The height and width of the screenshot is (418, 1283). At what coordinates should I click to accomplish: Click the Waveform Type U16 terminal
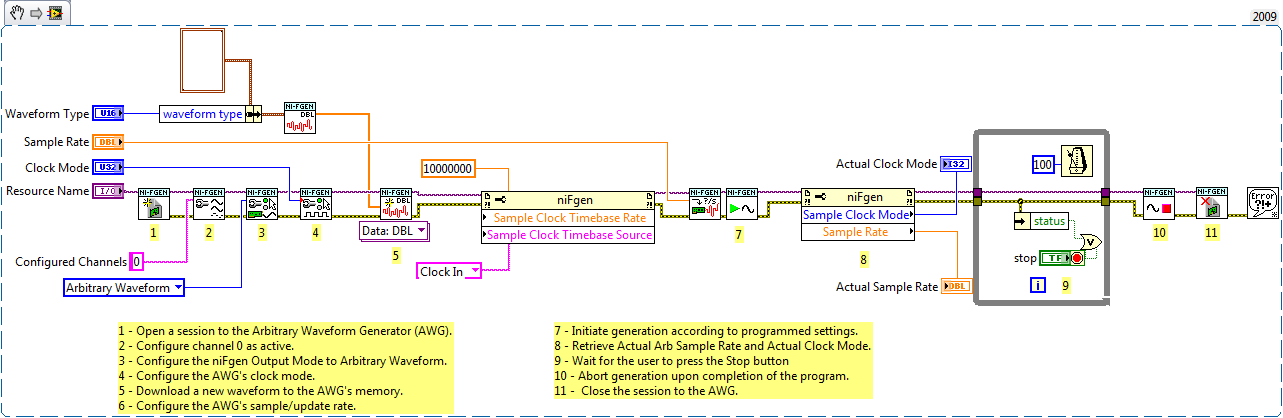click(107, 113)
